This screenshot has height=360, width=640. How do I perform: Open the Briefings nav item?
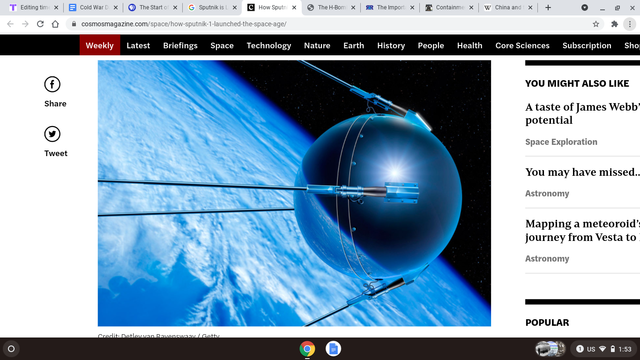pyautogui.click(x=180, y=45)
